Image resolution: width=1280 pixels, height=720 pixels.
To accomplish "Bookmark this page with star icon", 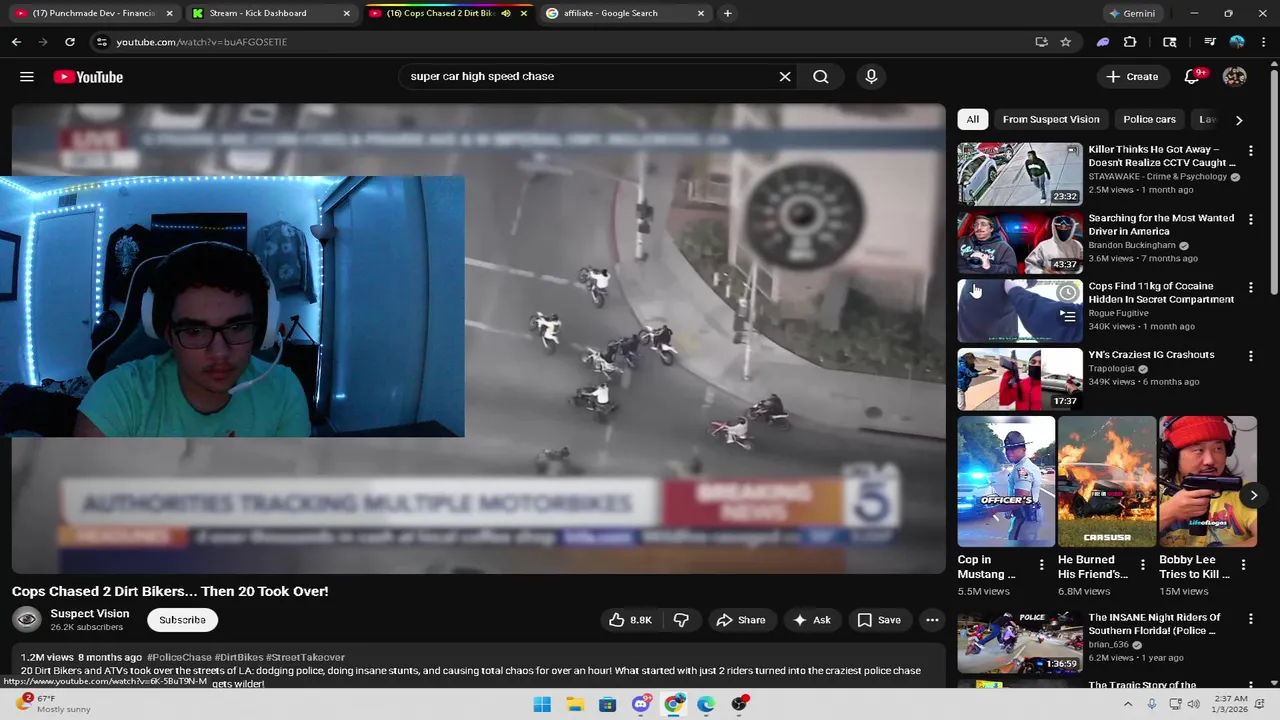I will point(1066,42).
